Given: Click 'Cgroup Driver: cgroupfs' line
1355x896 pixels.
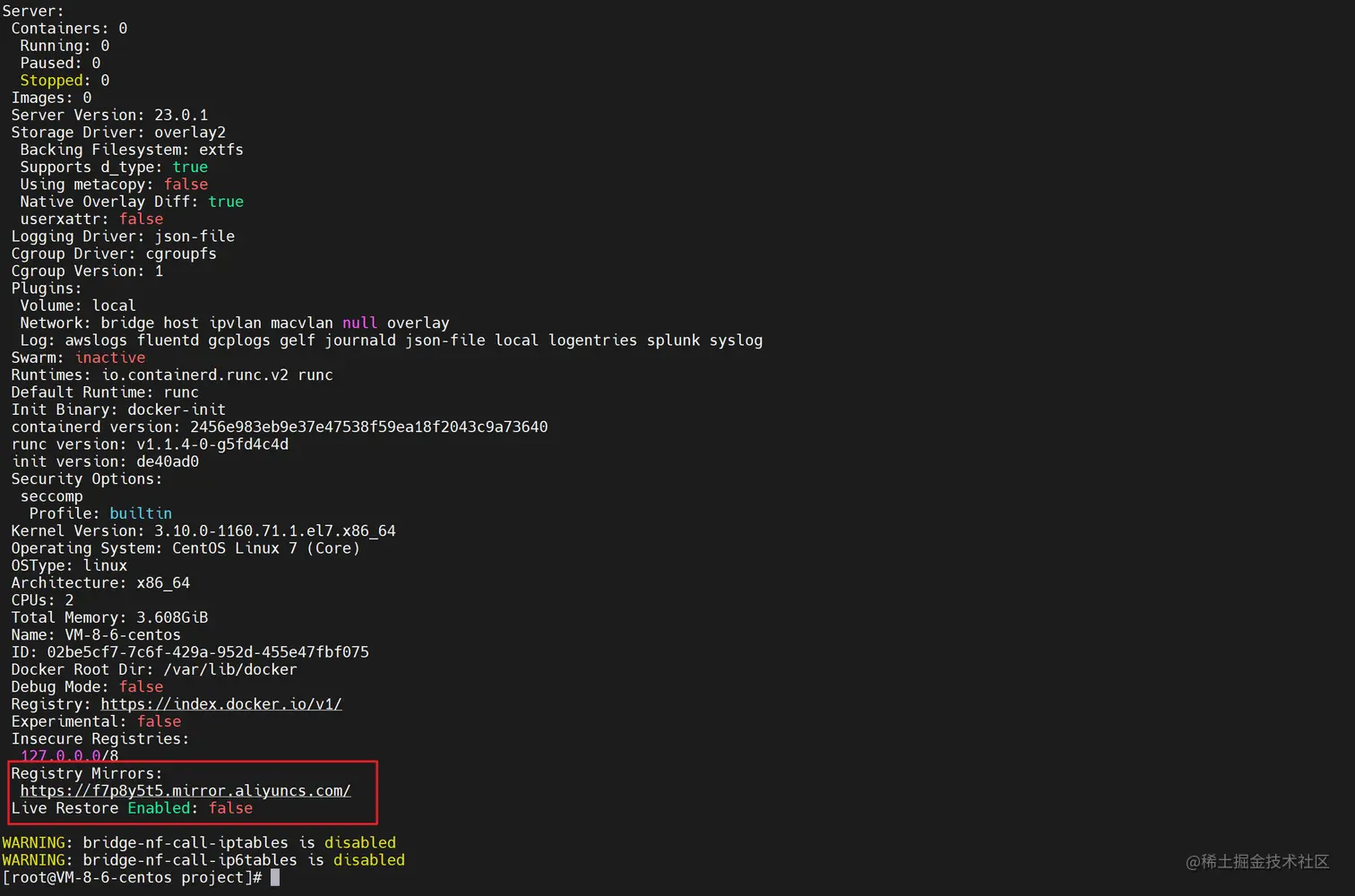Looking at the screenshot, I should [x=114, y=254].
